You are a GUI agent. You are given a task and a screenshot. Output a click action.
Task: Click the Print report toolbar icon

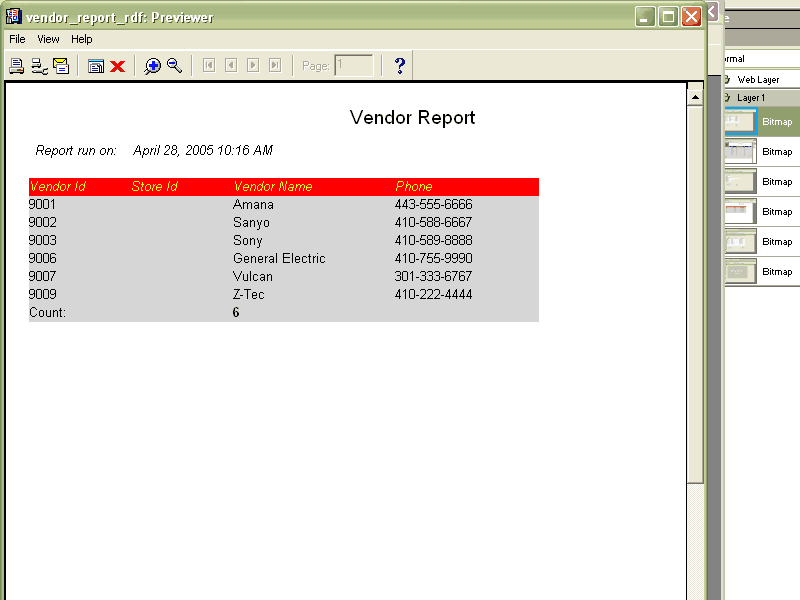(16, 66)
